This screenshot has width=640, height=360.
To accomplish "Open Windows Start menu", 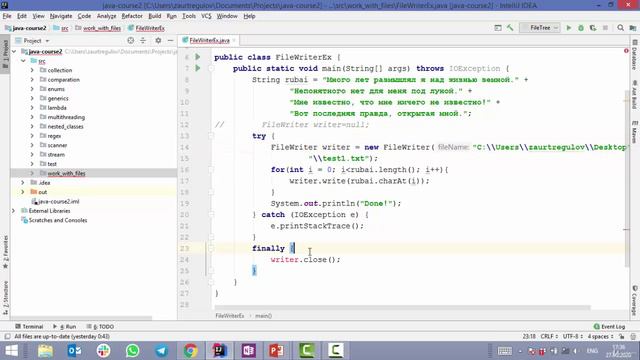I will coord(11,351).
